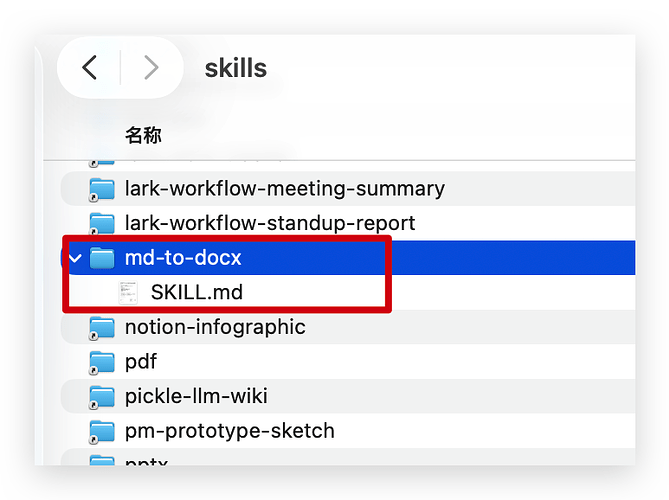Click the notion-infographic folder icon
The width and height of the screenshot is (669, 500).
(102, 328)
